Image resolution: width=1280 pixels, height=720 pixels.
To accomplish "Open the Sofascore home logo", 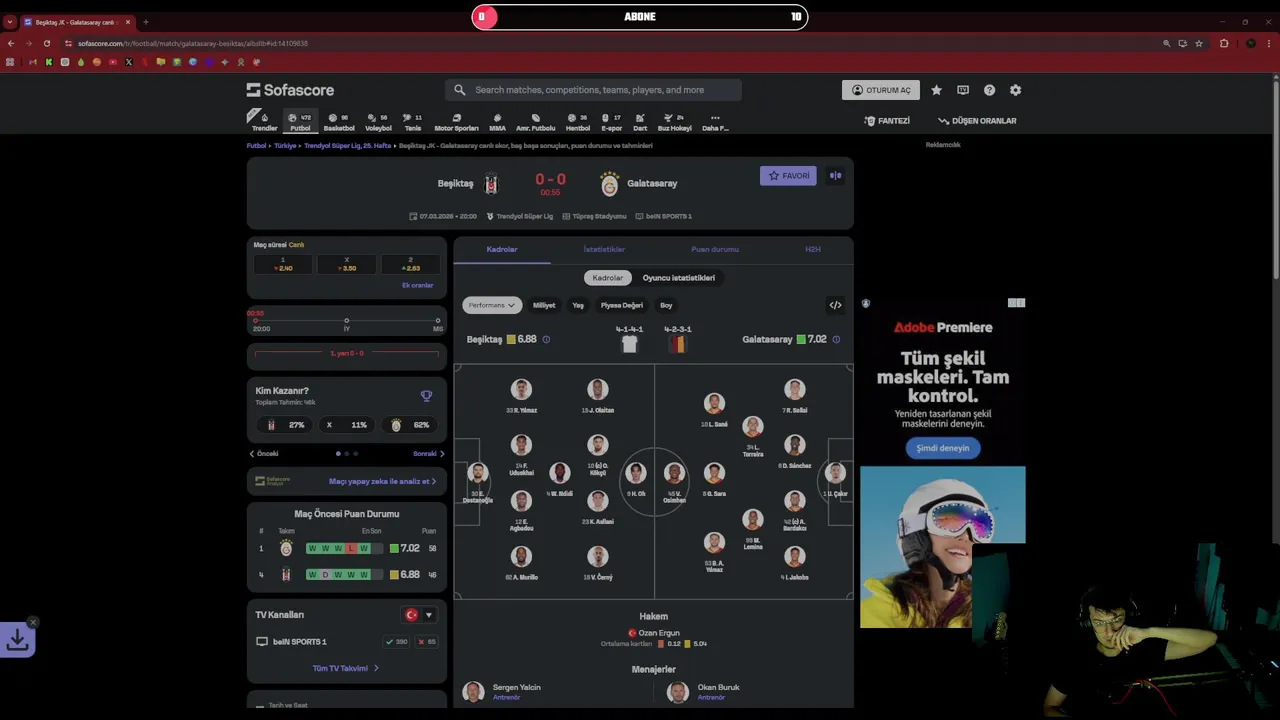I will tap(290, 90).
